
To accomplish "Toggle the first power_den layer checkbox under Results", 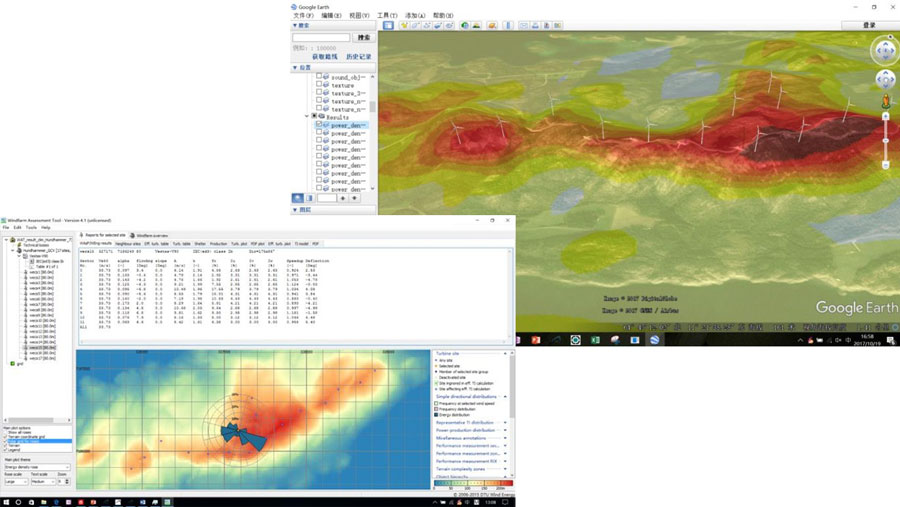I will click(x=319, y=125).
